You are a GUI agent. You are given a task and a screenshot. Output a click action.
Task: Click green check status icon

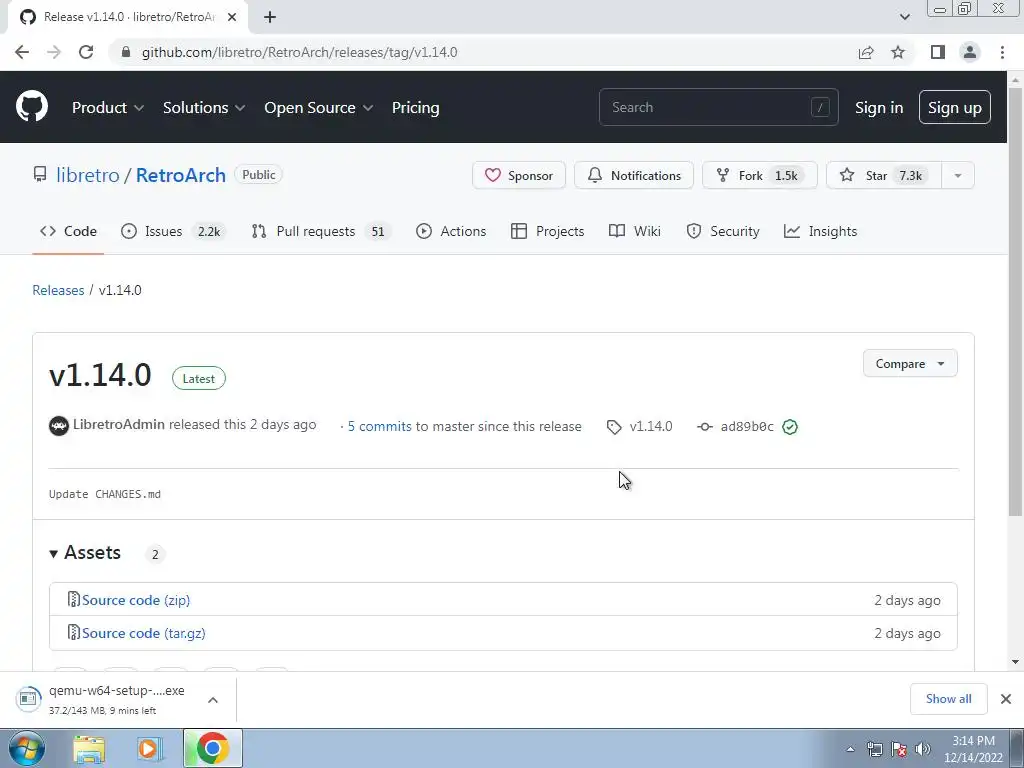[x=790, y=426]
